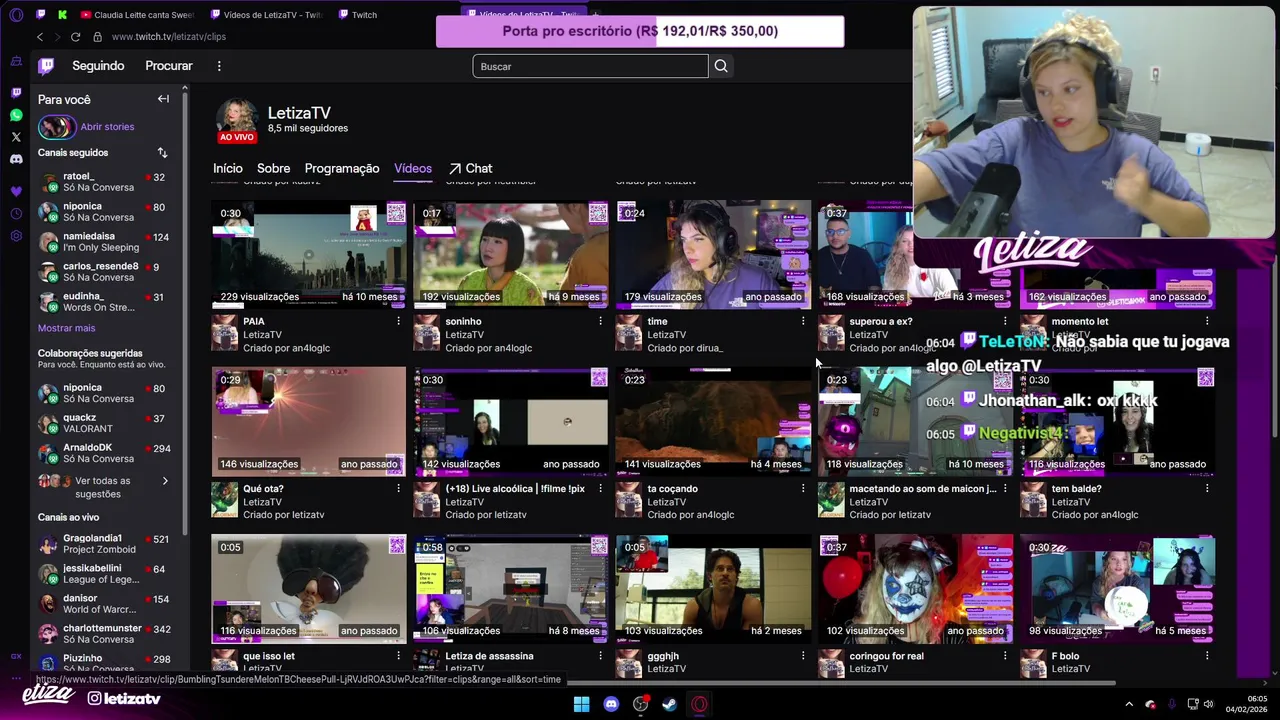Open options menu for Qué ota? clip
This screenshot has width=1280, height=720.
pos(398,489)
